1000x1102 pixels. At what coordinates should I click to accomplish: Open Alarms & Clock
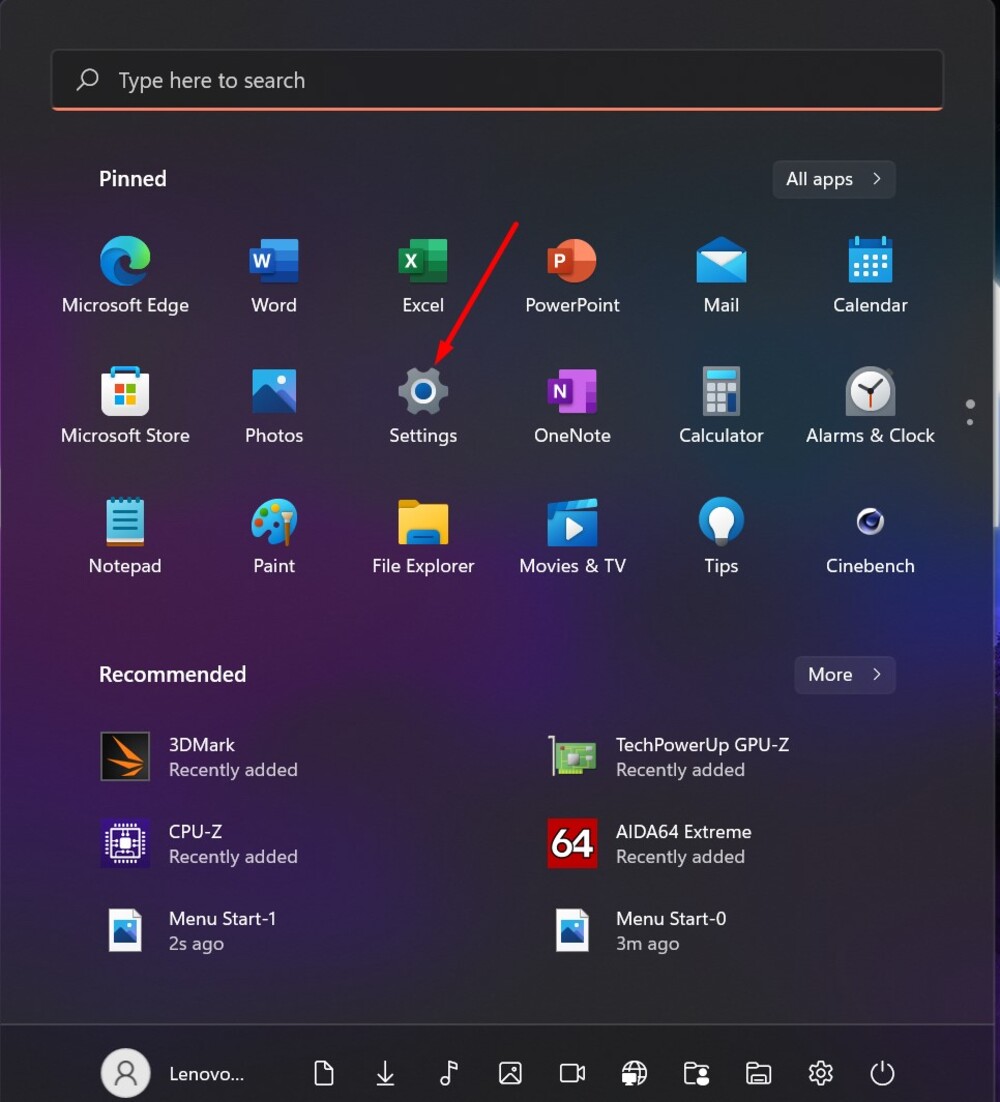(x=870, y=405)
